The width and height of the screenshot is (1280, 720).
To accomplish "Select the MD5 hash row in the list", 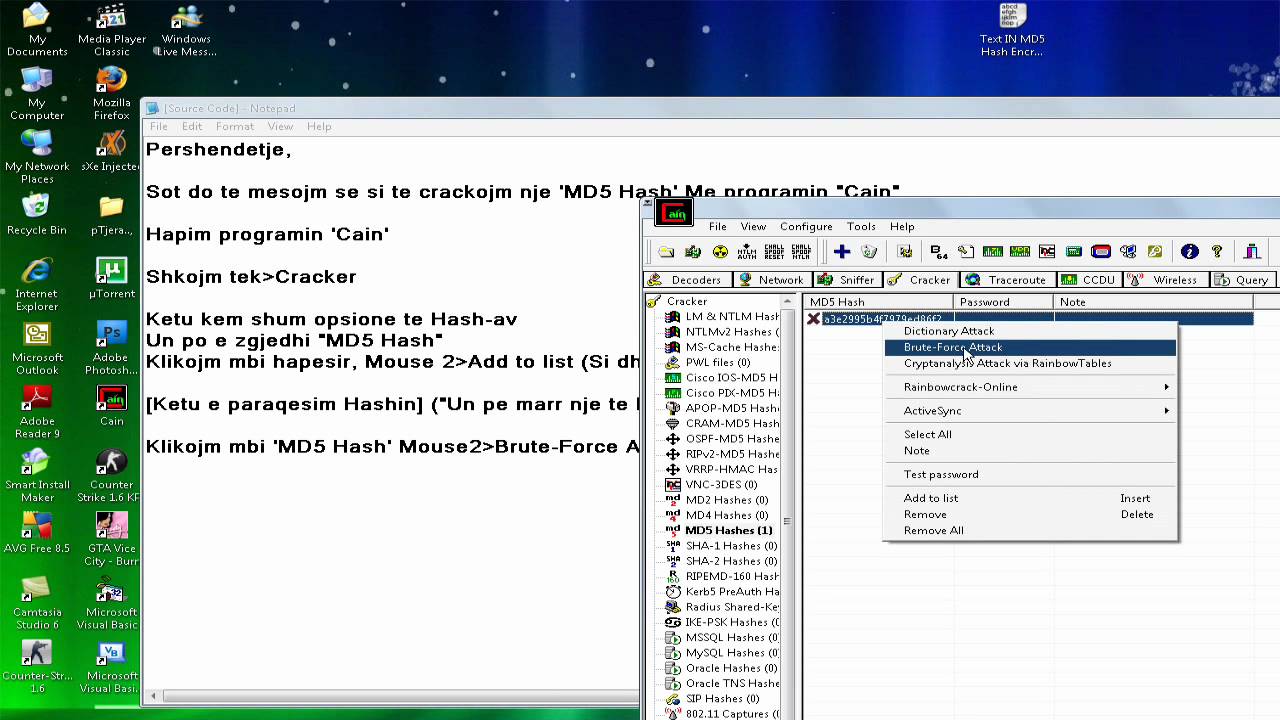I will pyautogui.click(x=1029, y=319).
